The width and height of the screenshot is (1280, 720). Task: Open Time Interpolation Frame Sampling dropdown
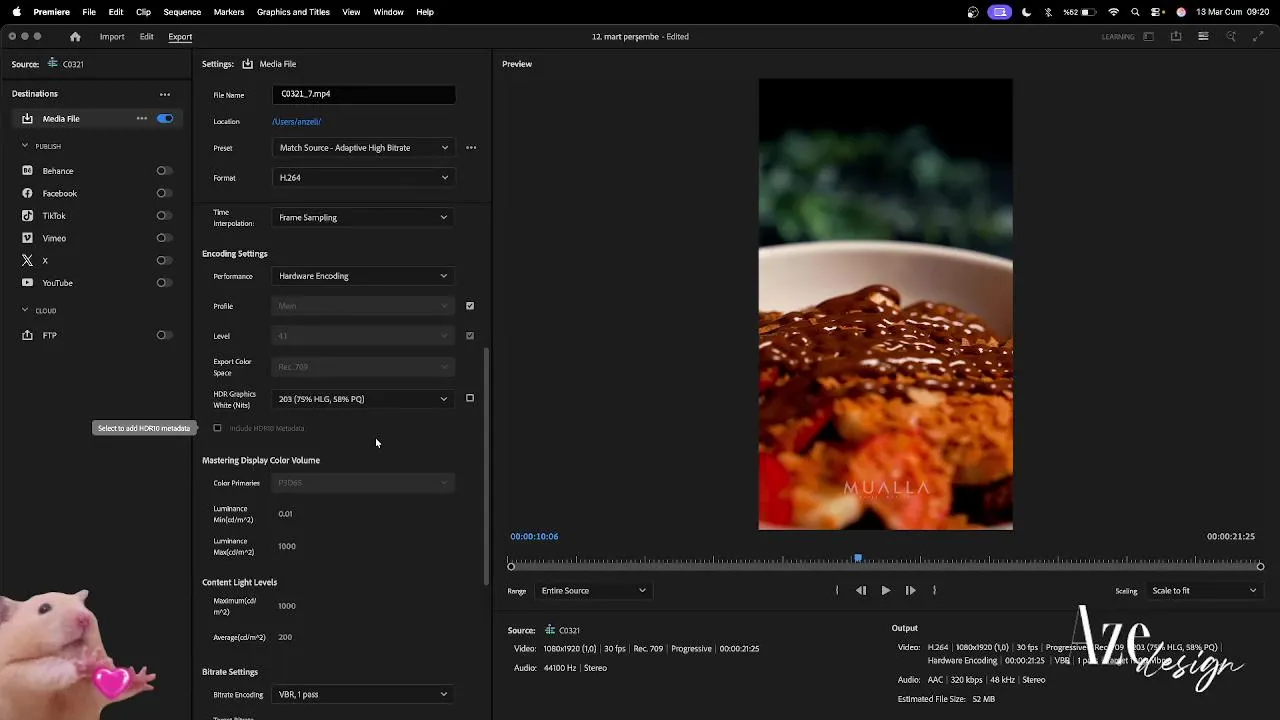point(363,217)
